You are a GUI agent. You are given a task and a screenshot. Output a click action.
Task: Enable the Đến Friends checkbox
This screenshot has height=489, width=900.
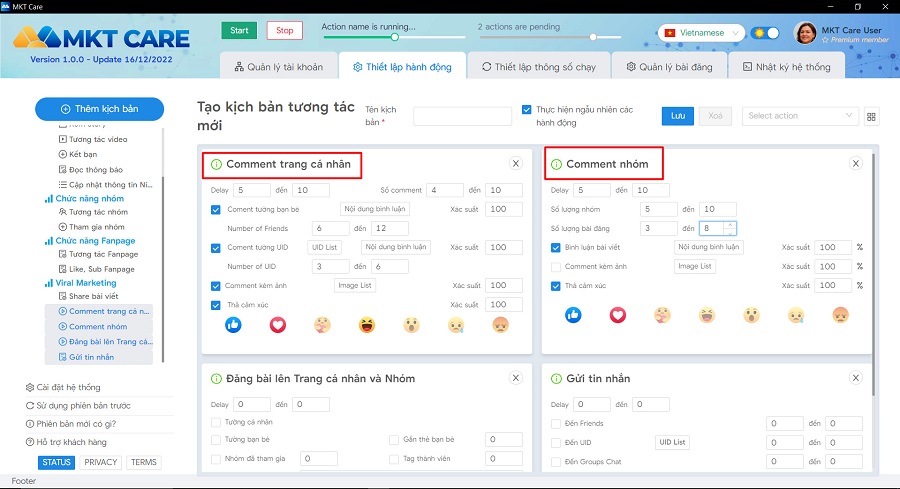click(556, 424)
